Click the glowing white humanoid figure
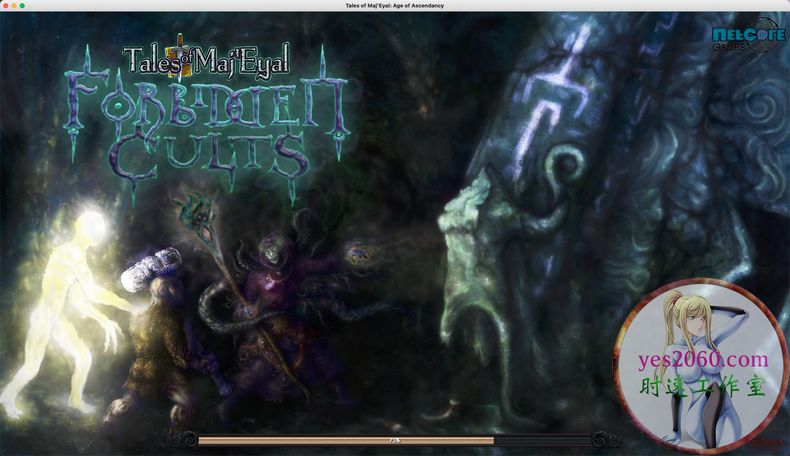 click(63, 300)
